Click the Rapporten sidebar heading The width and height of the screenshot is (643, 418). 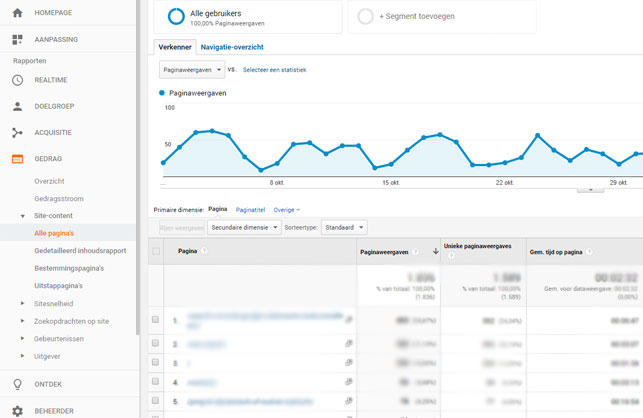[30, 61]
